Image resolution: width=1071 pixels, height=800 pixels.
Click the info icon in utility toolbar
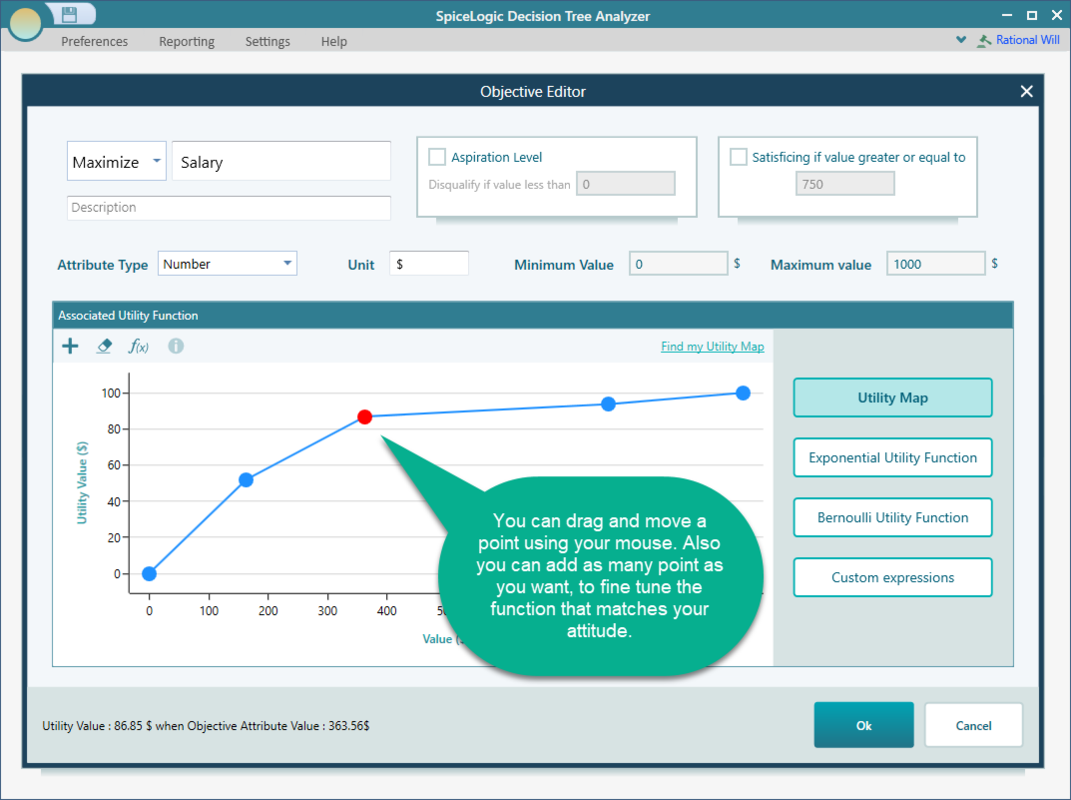(176, 346)
